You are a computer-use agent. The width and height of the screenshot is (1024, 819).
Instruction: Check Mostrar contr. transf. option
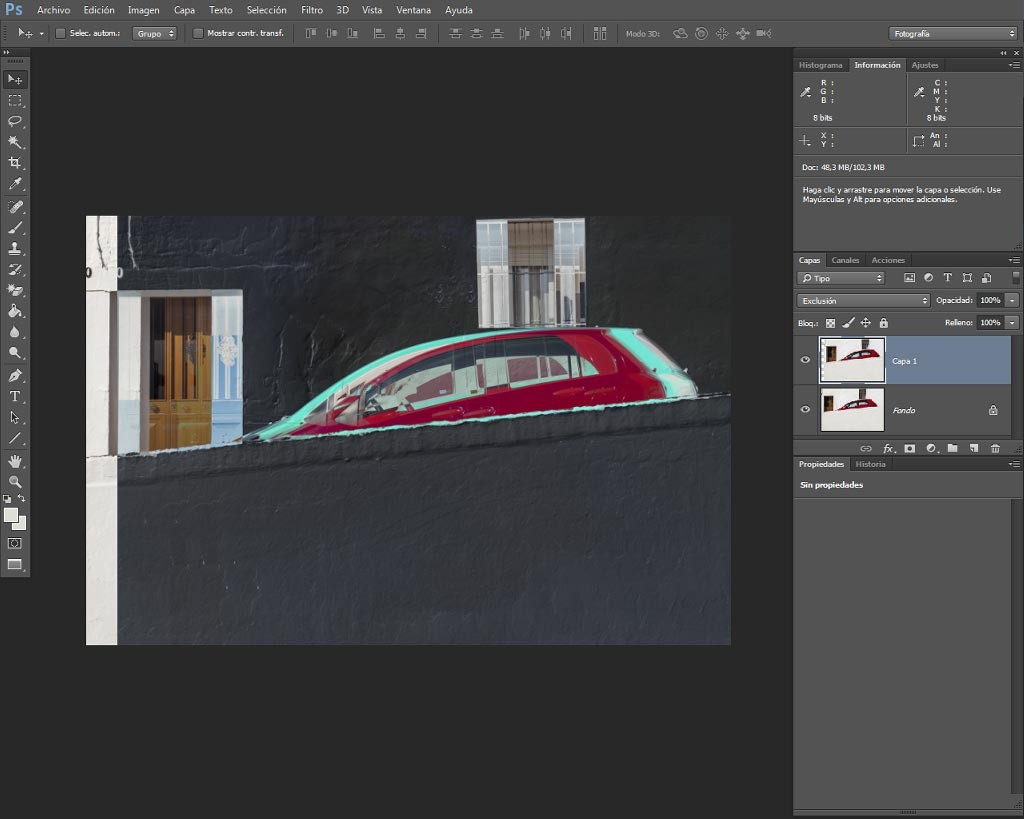point(198,33)
